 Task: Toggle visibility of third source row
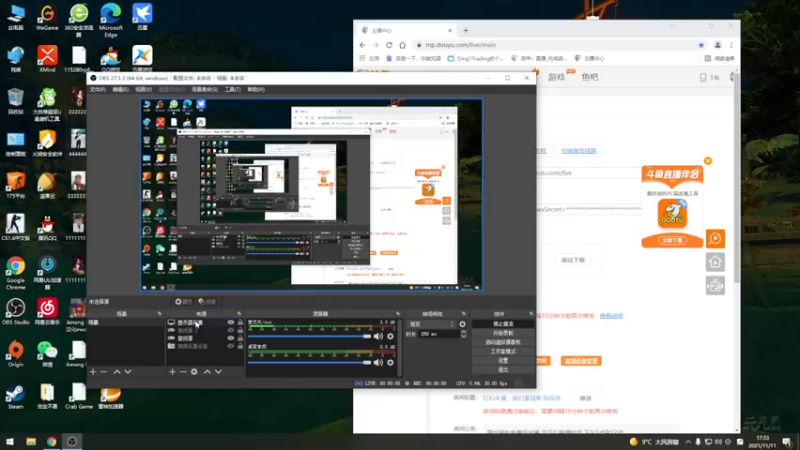(231, 338)
